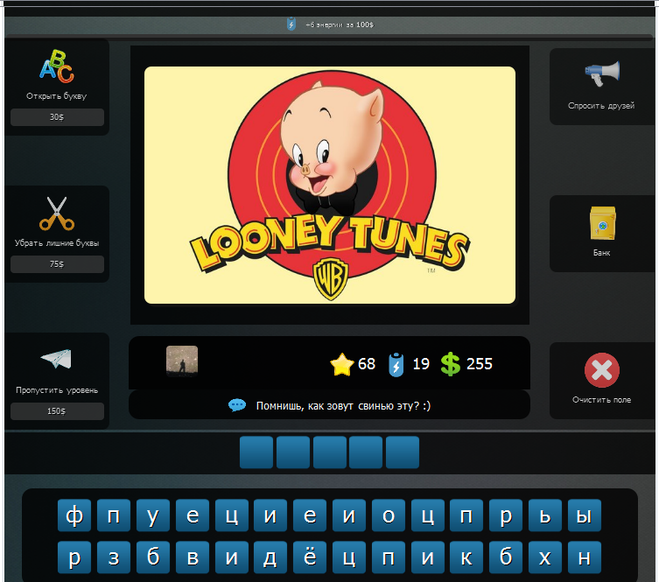Select the letter у tile
The width and height of the screenshot is (659, 582).
[153, 516]
